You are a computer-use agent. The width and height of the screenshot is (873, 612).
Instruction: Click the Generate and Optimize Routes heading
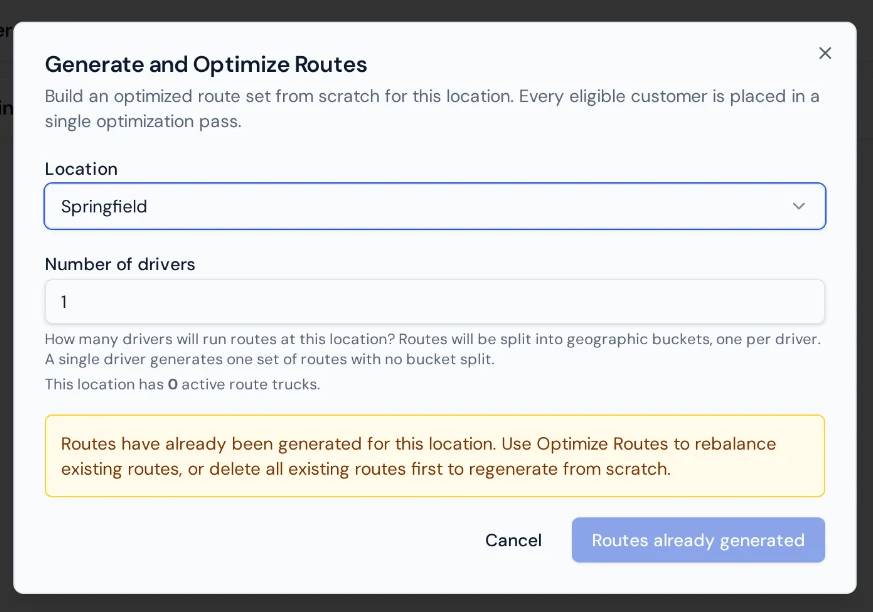click(x=206, y=65)
